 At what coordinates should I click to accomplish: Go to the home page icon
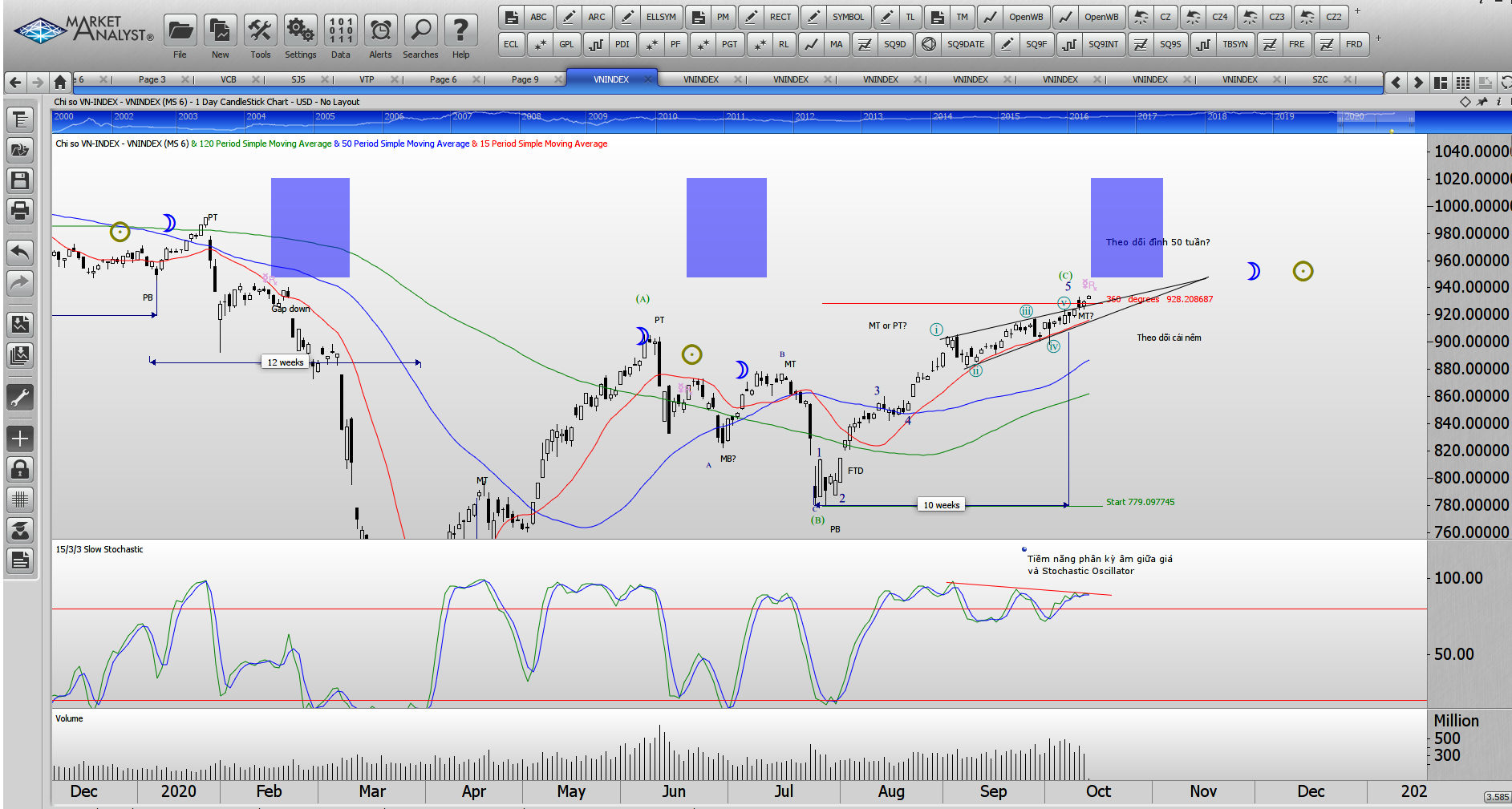(x=60, y=82)
